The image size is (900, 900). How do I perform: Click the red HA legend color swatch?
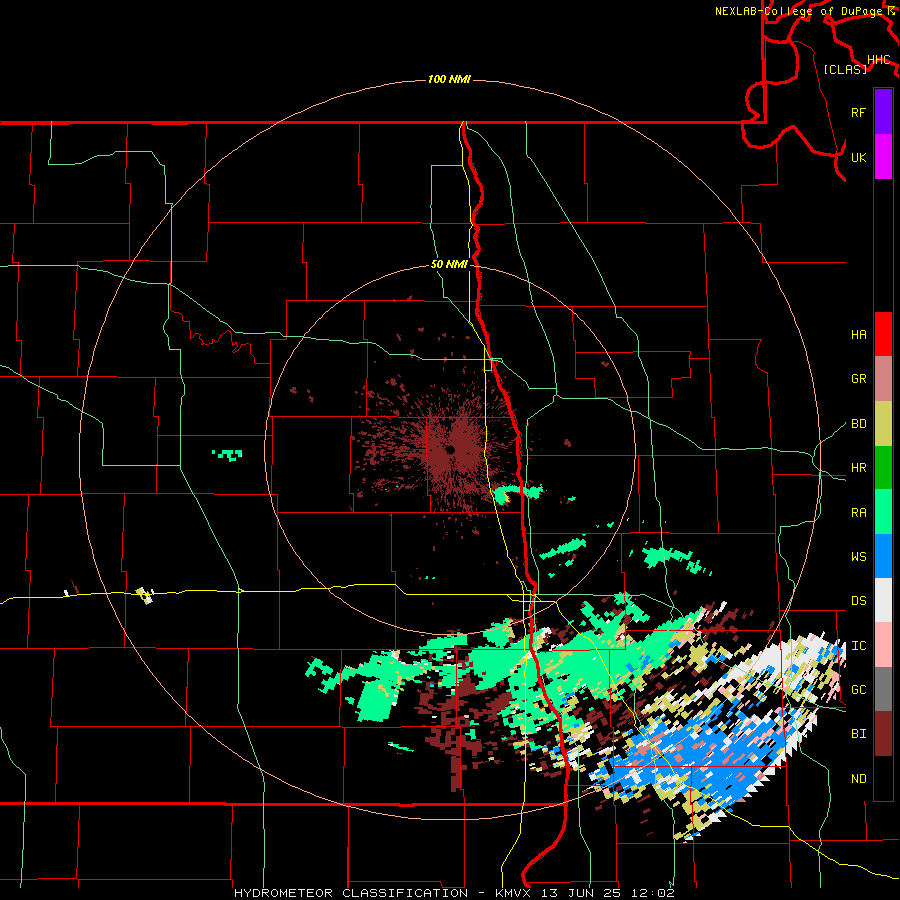click(883, 334)
